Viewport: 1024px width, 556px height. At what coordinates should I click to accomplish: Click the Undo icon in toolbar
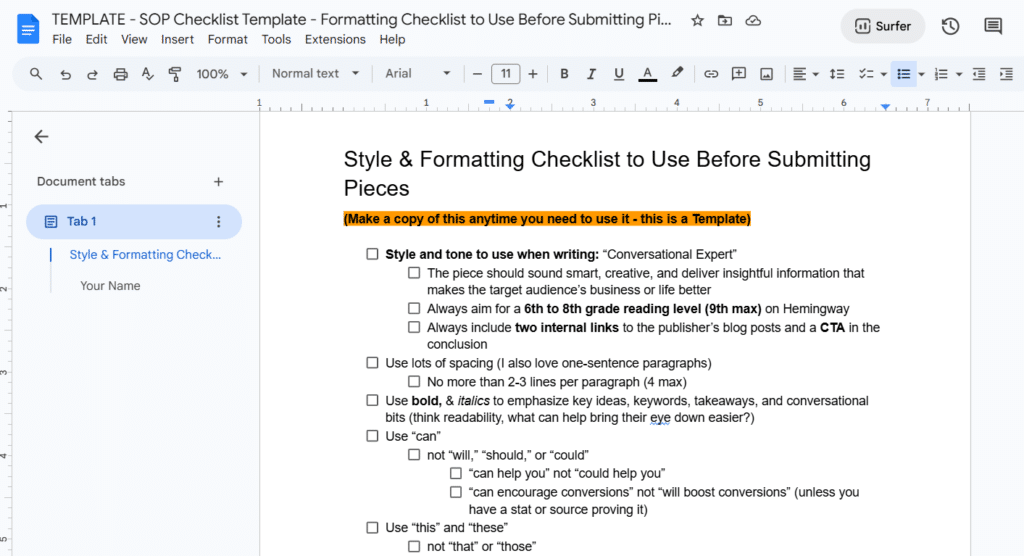click(65, 74)
